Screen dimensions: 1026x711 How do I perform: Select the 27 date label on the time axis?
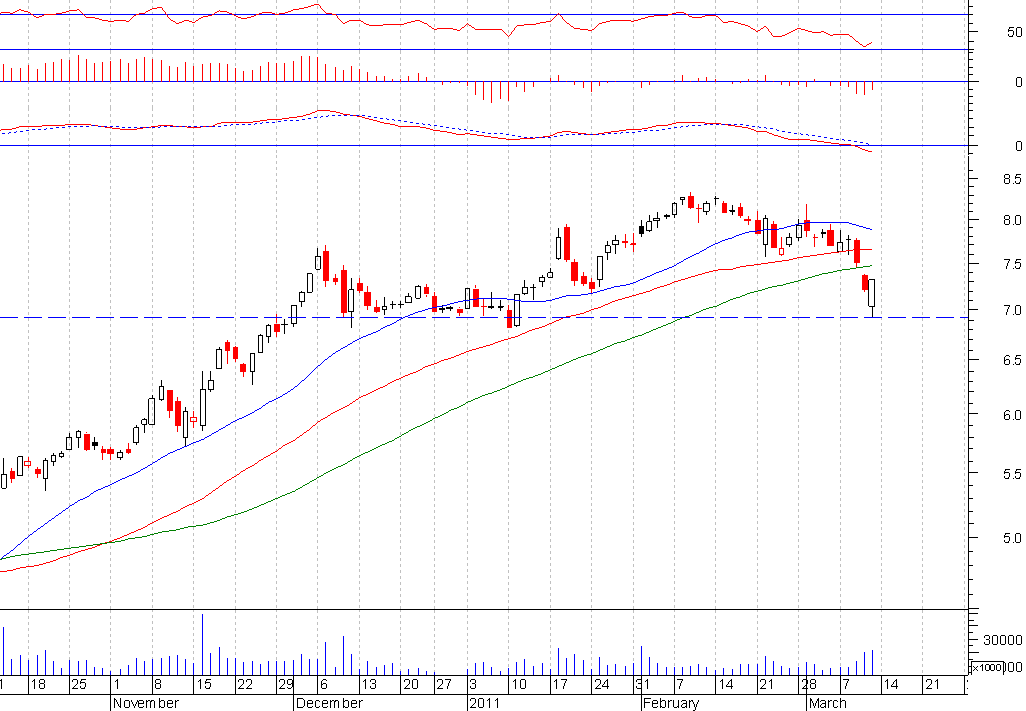(444, 685)
